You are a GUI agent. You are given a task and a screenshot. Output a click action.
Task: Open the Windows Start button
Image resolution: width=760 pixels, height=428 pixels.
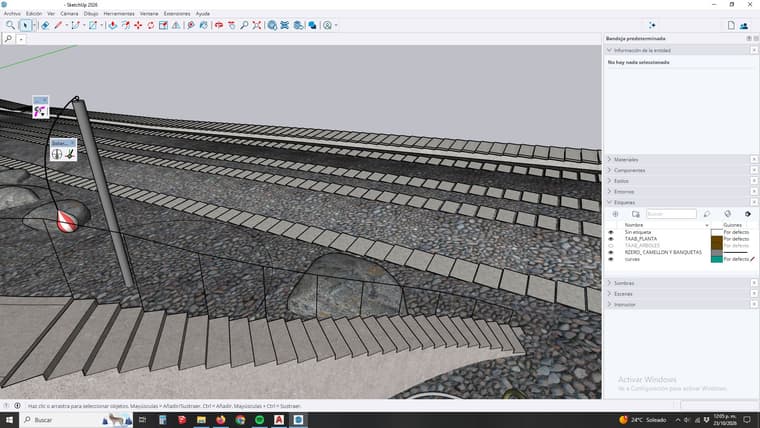[9, 420]
